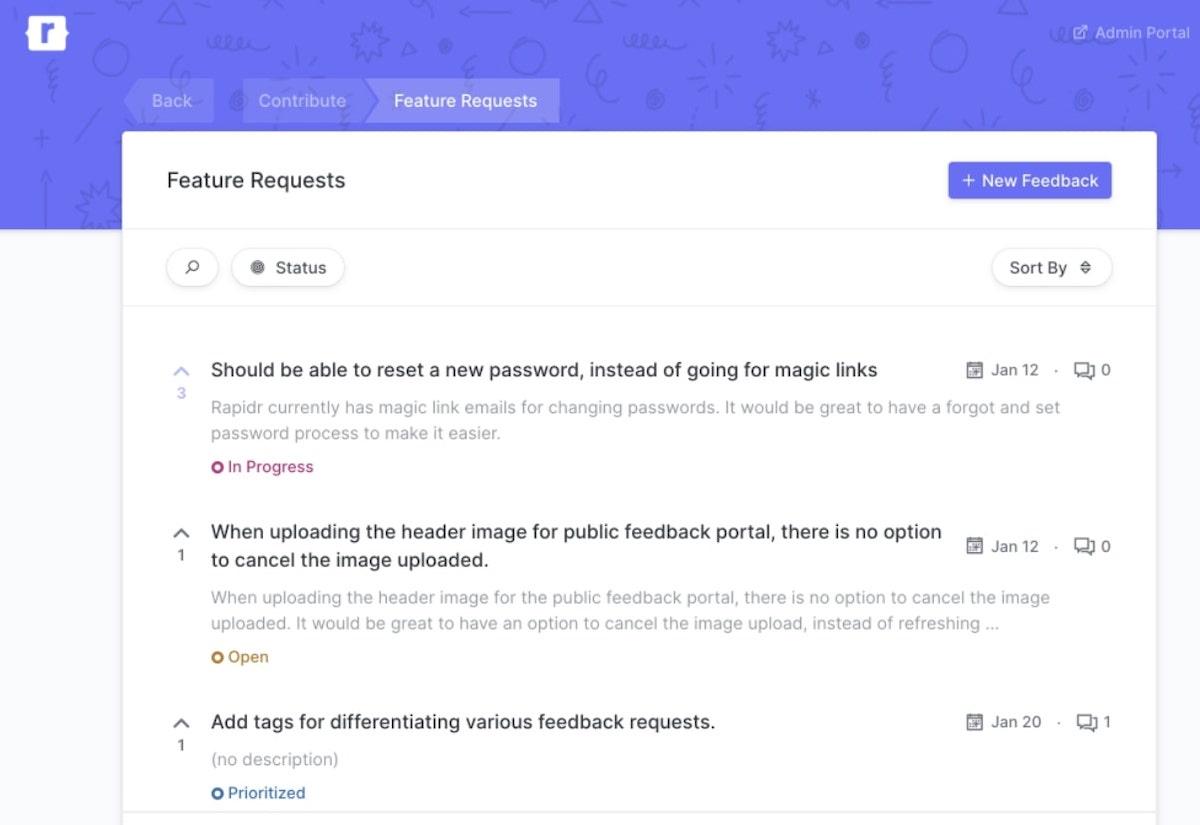The height and width of the screenshot is (825, 1200).
Task: Open 'Add tags for differentiating' request title
Action: pos(462,722)
